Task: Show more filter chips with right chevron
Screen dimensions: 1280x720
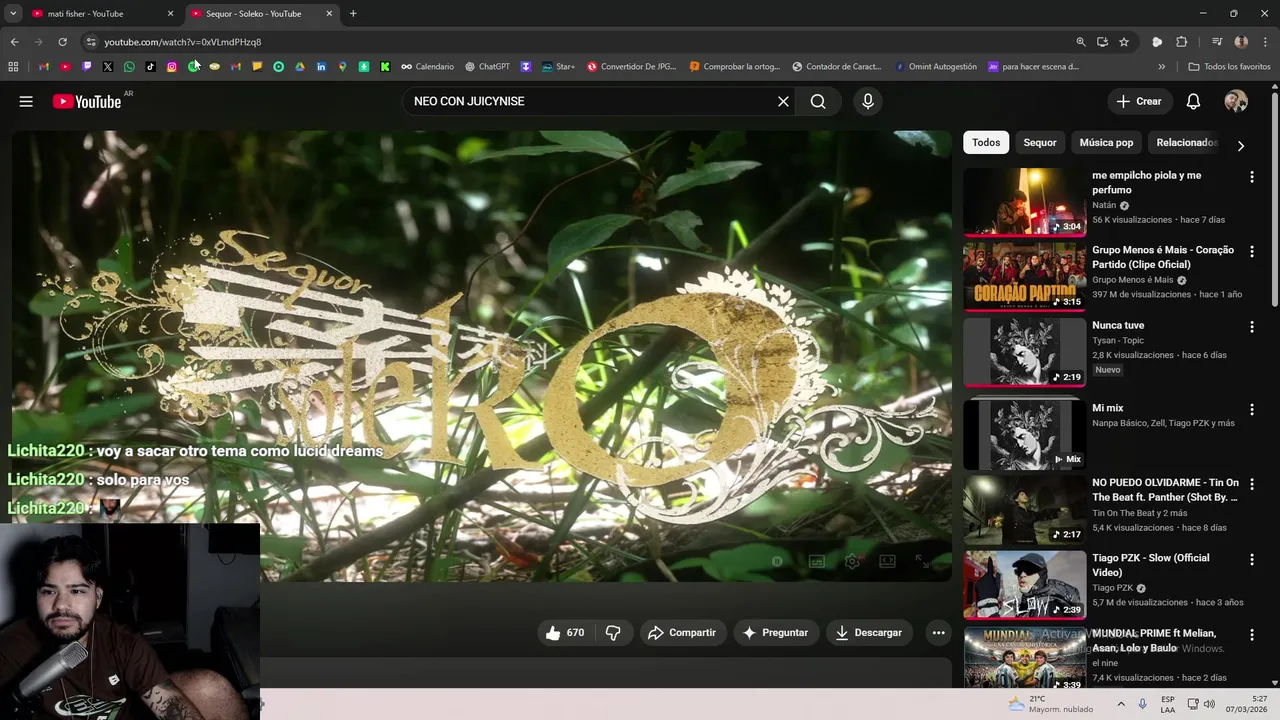Action: click(x=1240, y=145)
